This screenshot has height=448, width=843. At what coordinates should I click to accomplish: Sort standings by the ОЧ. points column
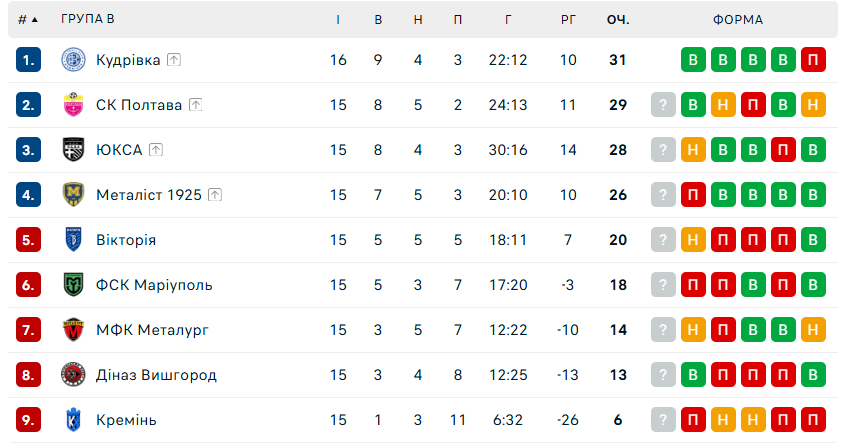click(x=617, y=19)
